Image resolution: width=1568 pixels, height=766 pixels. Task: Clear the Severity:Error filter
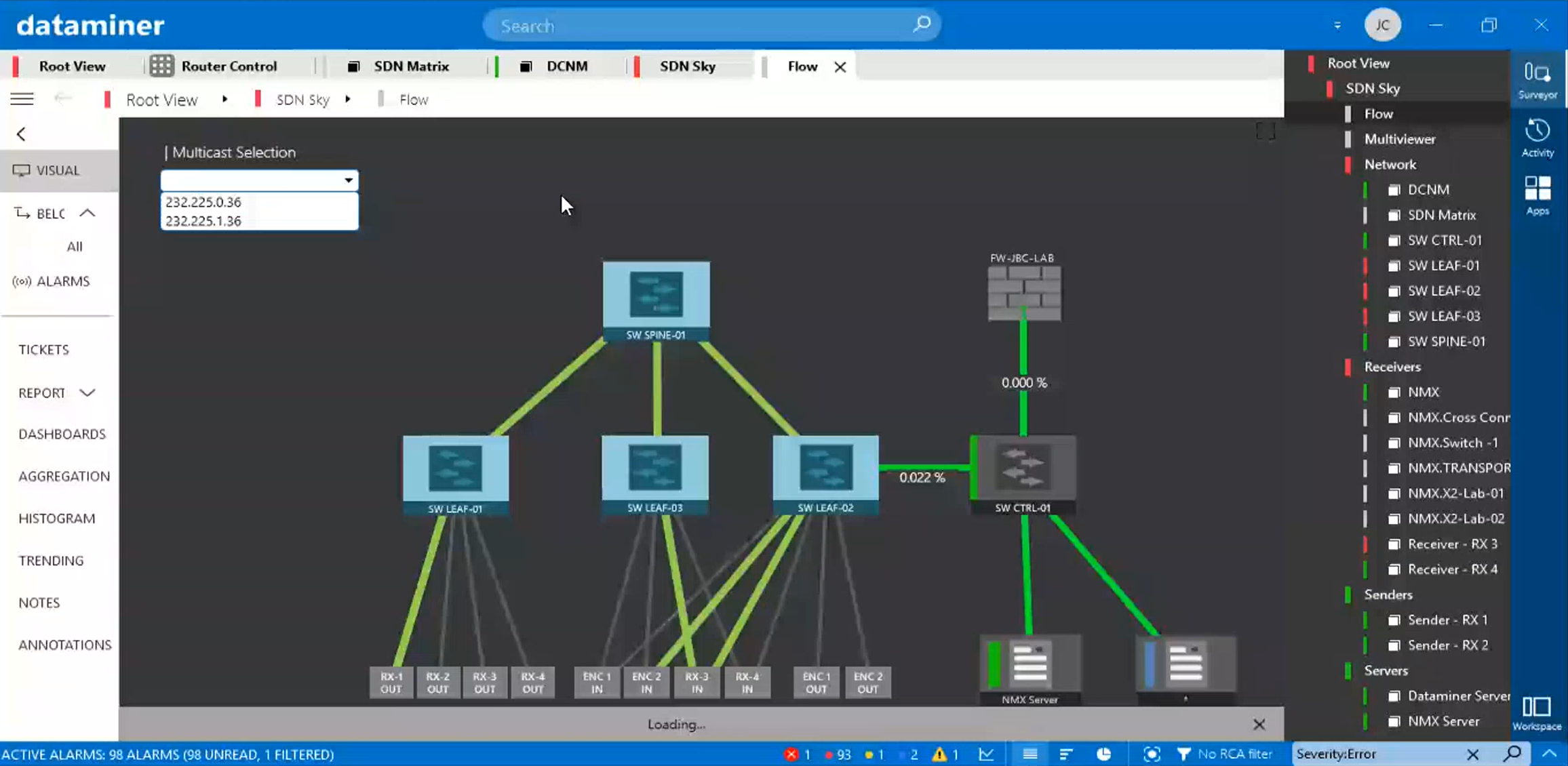tap(1472, 754)
